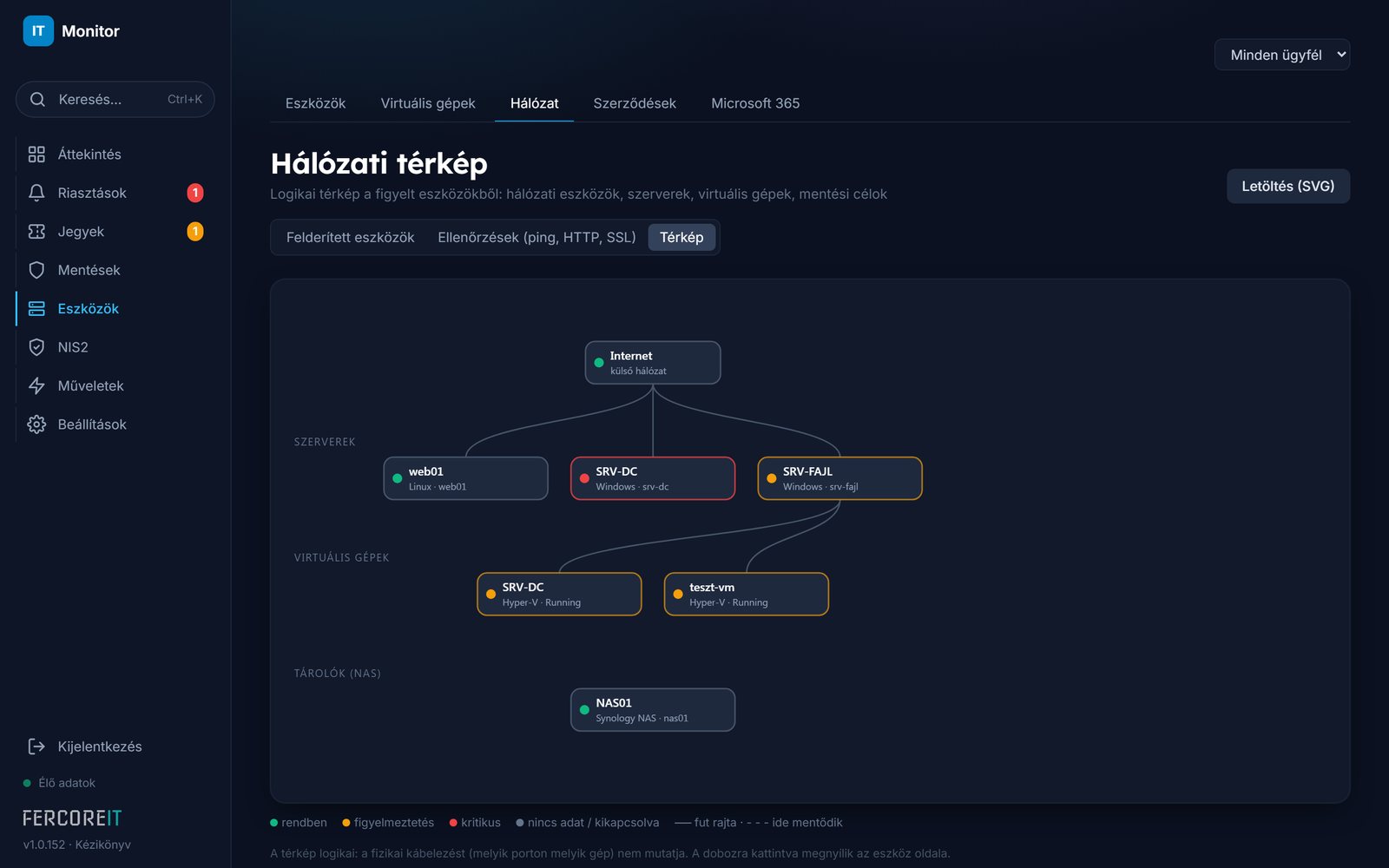Image resolution: width=1389 pixels, height=868 pixels.
Task: Click the Beállítások gear icon
Action: [x=36, y=424]
